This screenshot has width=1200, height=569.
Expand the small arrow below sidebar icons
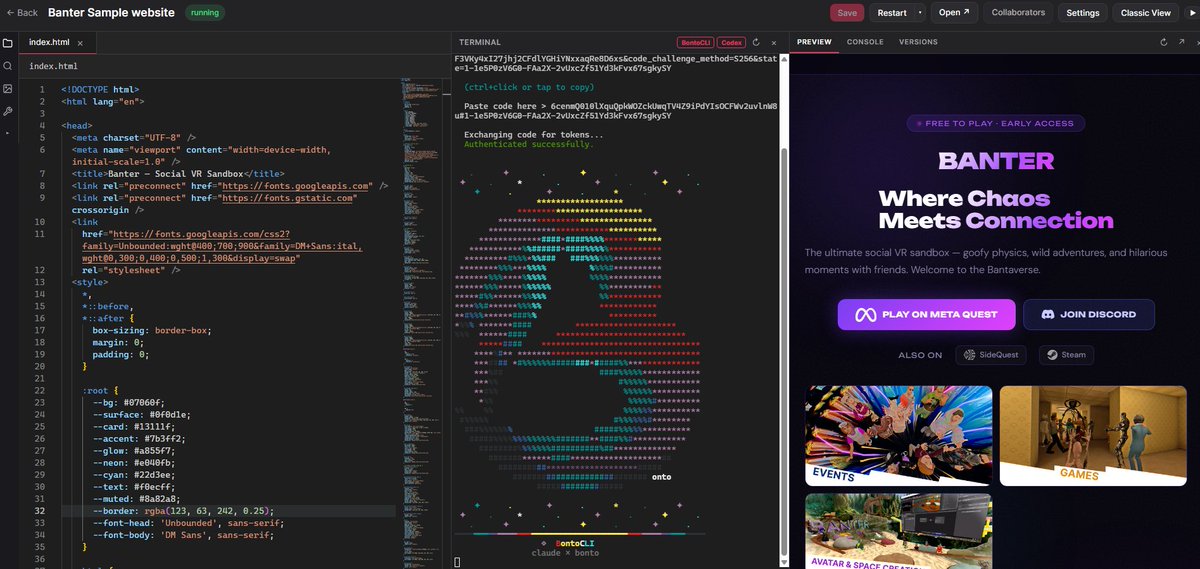7,131
